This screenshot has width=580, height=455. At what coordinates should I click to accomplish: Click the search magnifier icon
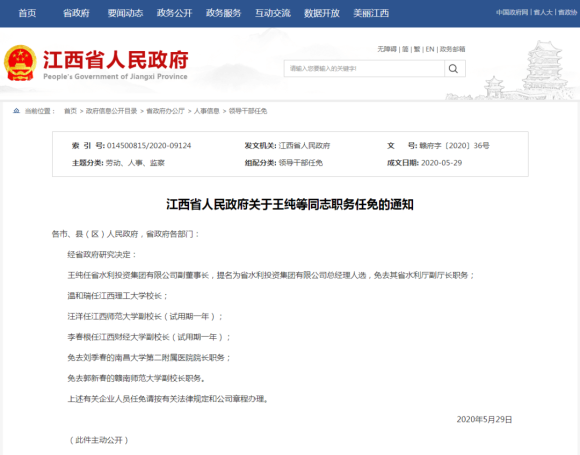click(453, 68)
